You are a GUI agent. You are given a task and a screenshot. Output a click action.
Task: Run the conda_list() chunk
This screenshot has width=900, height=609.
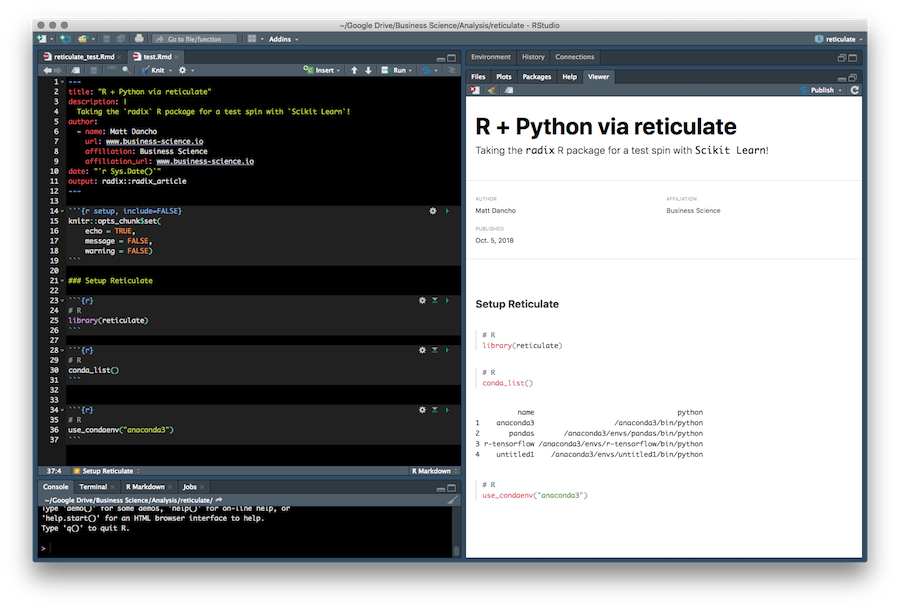point(447,350)
